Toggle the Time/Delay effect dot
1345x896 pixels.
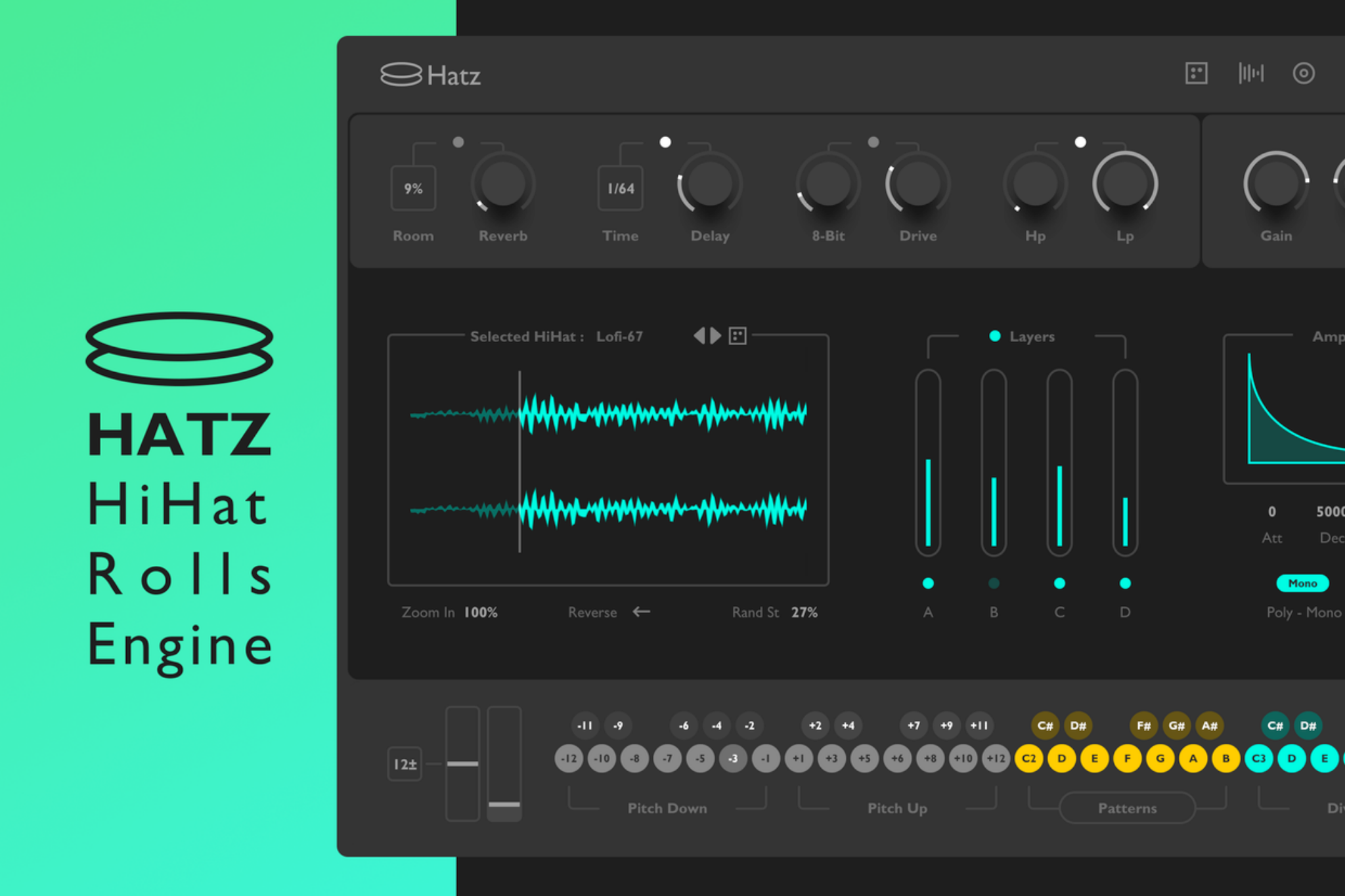point(665,142)
